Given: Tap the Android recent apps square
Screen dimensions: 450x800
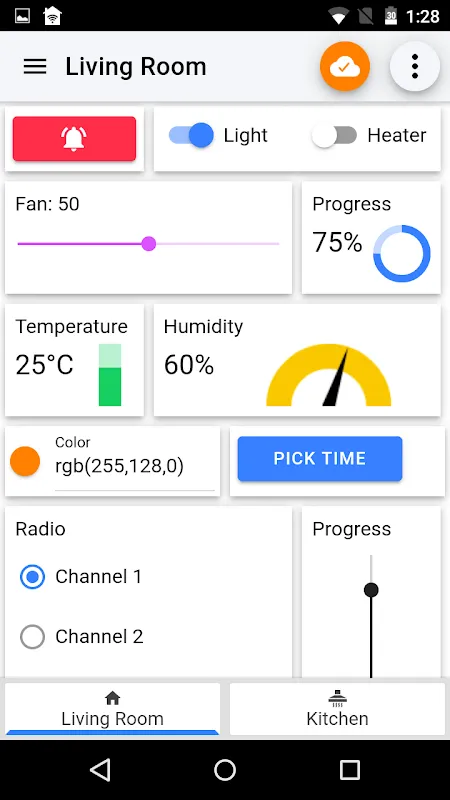Looking at the screenshot, I should [x=349, y=769].
